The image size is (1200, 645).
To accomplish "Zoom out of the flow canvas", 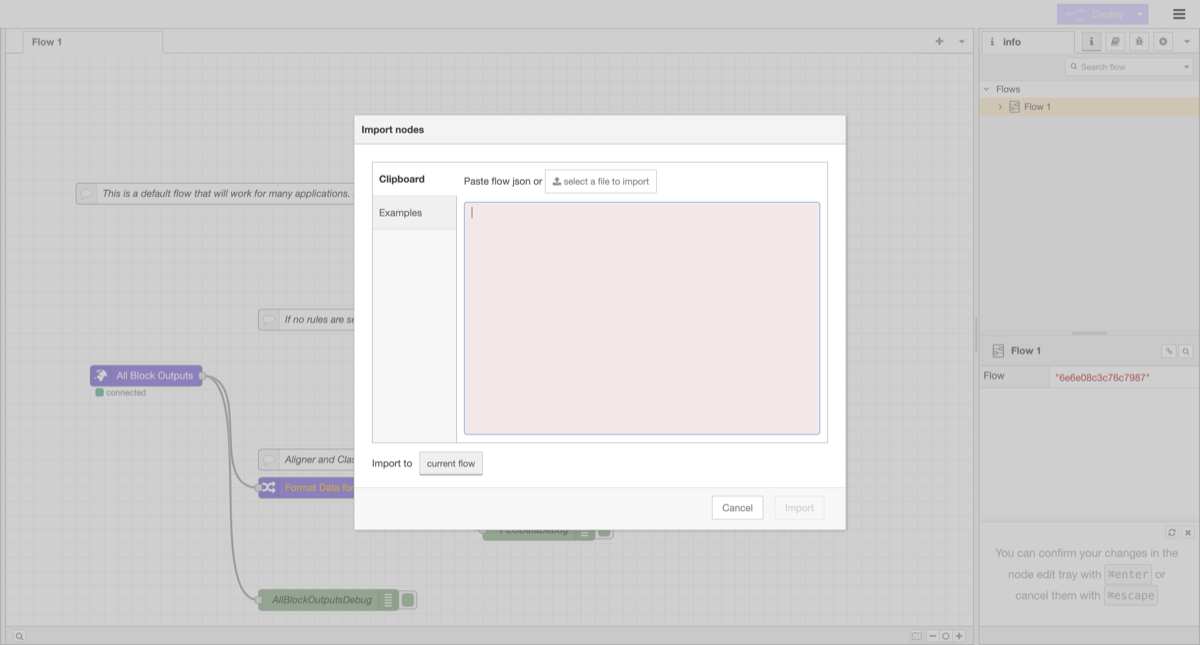I will tap(931, 635).
